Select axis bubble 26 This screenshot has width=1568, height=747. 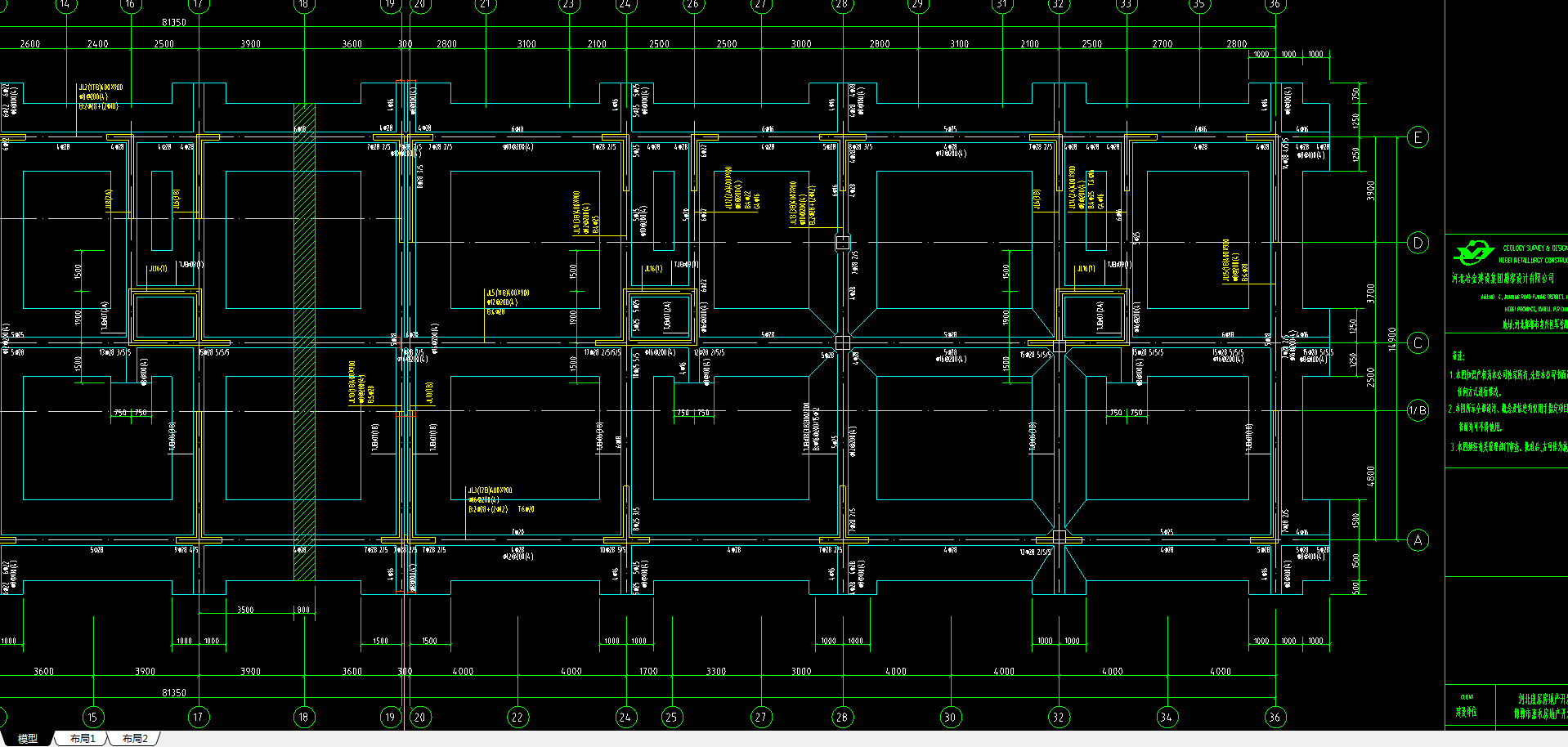coord(692,4)
